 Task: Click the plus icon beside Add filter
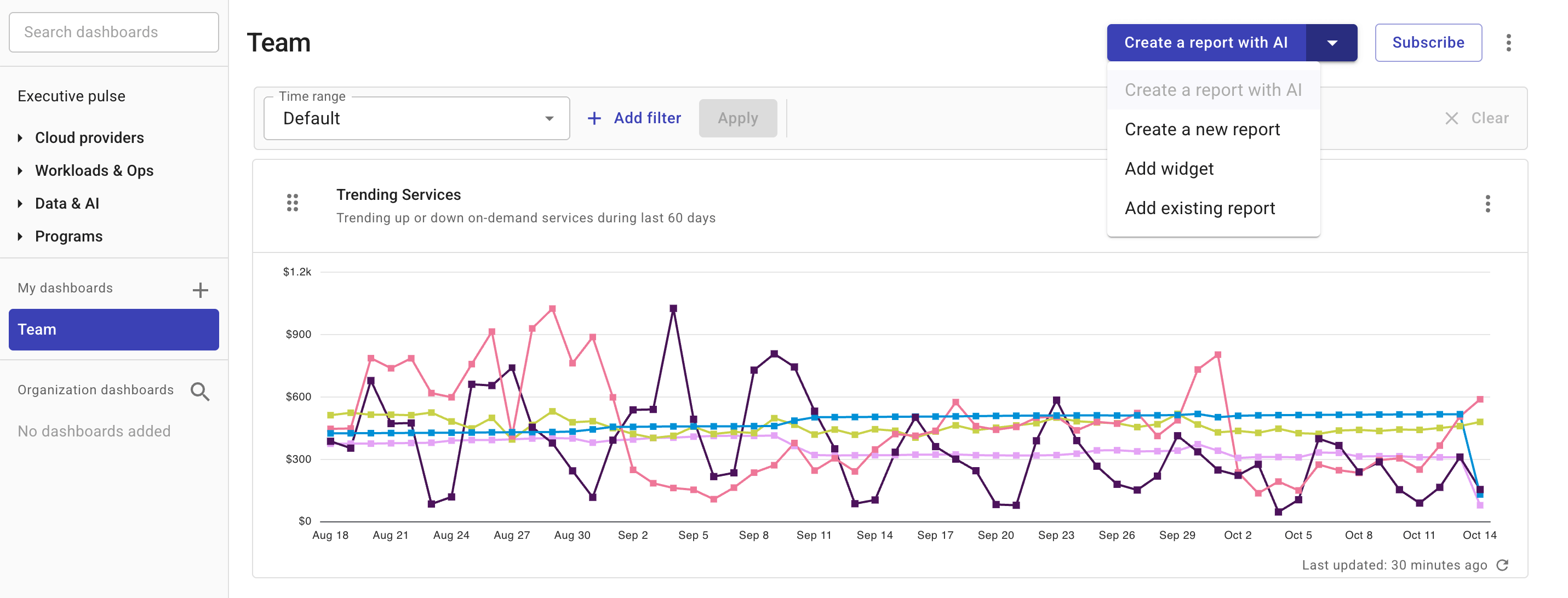(593, 117)
